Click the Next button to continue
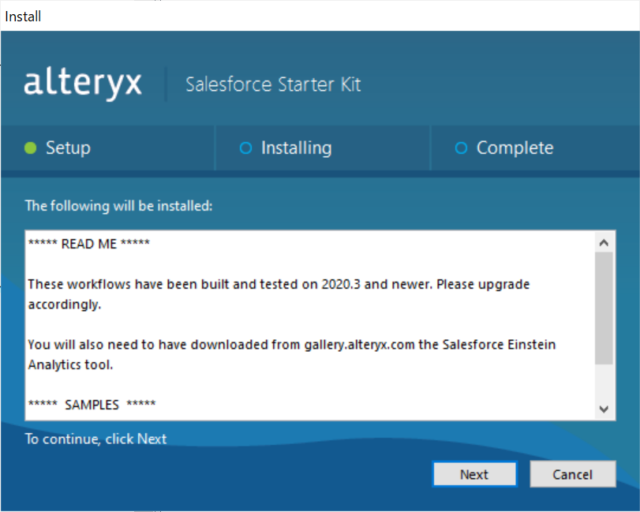Screen dimensions: 640x512 pos(474,474)
